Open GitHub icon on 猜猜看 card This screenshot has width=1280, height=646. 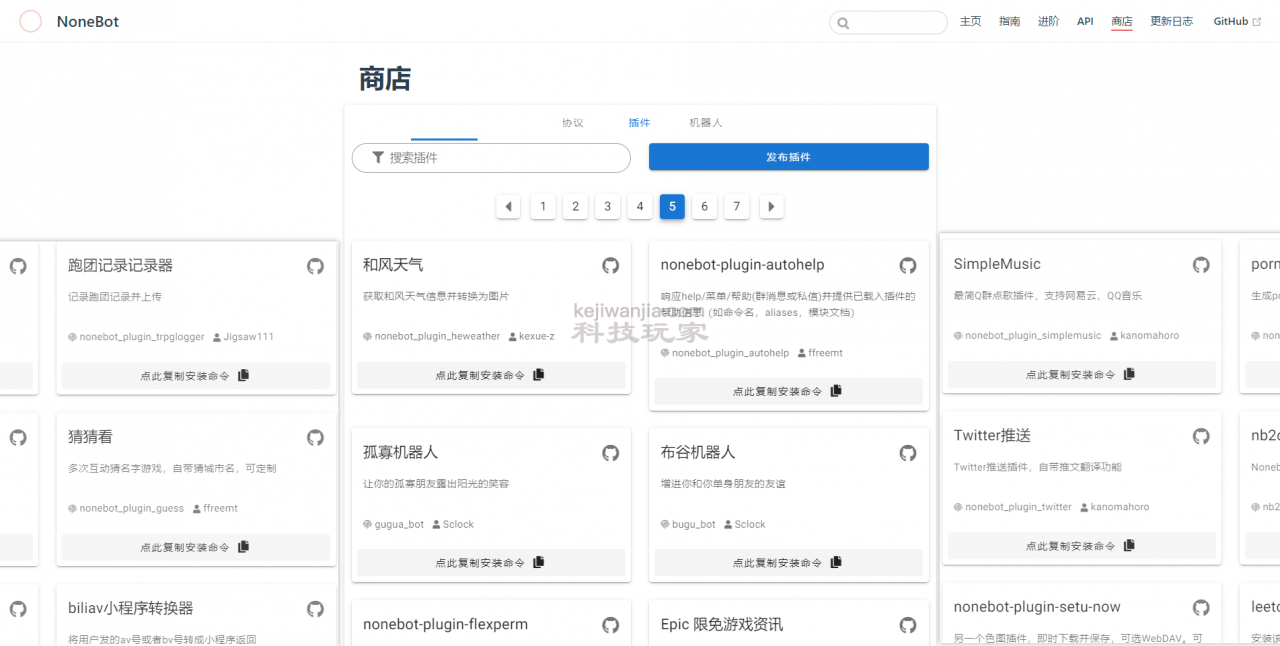315,438
